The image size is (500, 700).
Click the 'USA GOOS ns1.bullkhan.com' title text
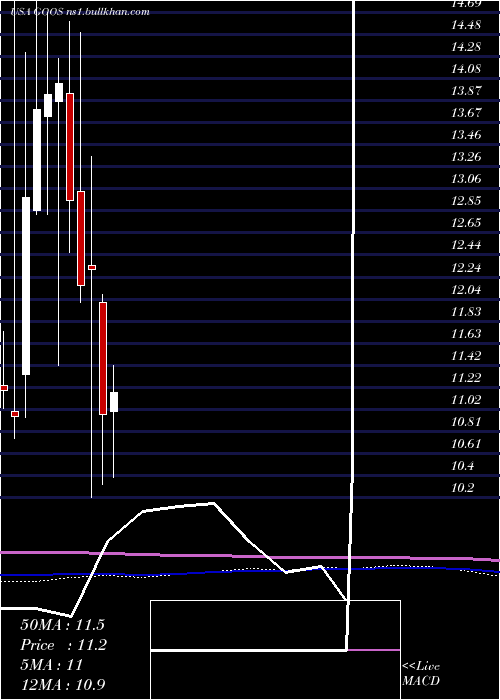[x=80, y=12]
